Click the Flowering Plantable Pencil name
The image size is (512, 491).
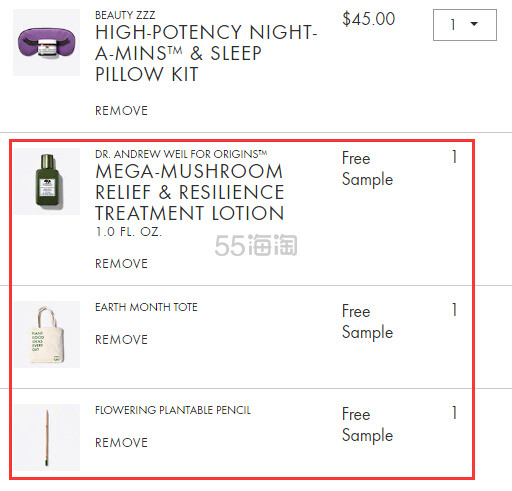(x=173, y=410)
